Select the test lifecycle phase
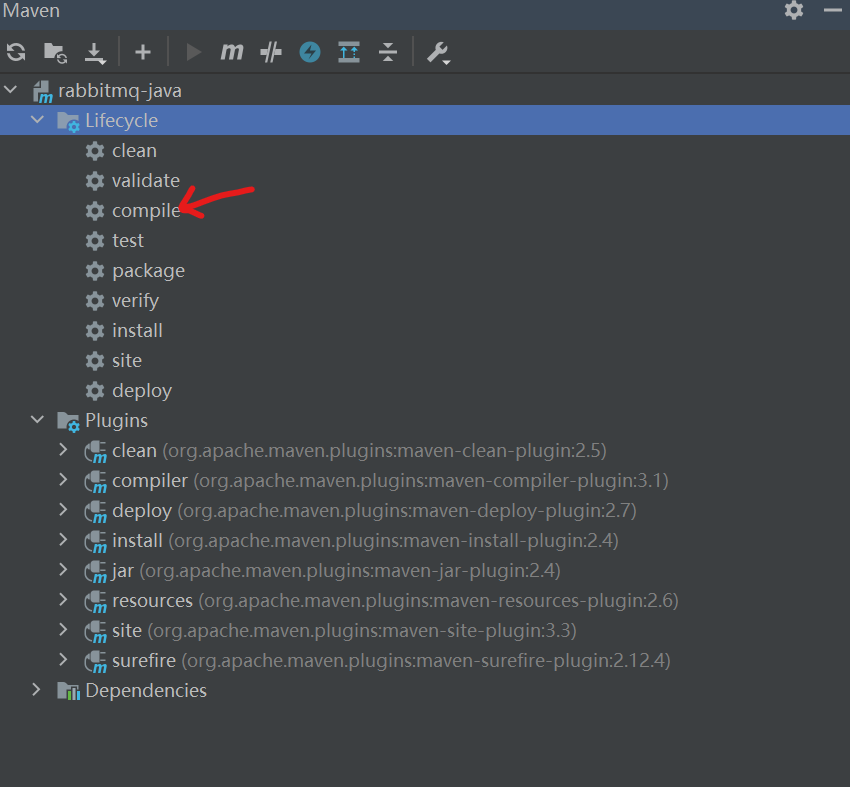 (128, 241)
